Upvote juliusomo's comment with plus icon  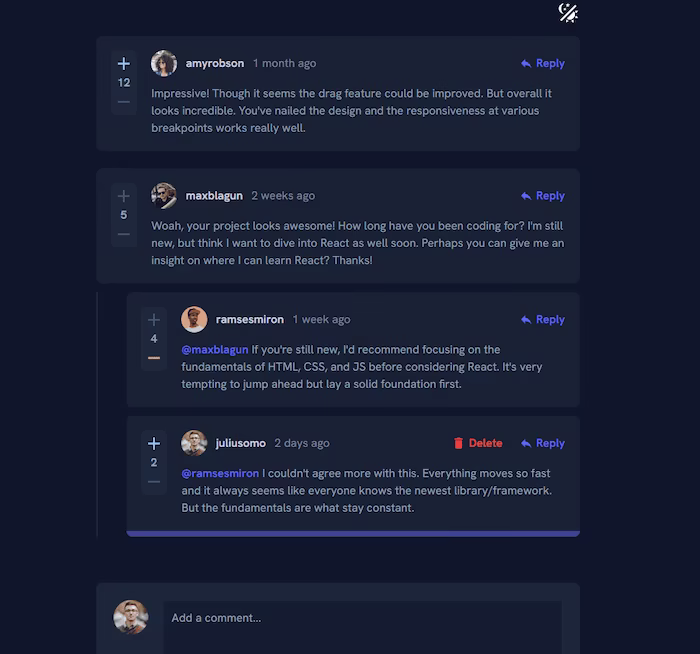tap(154, 443)
